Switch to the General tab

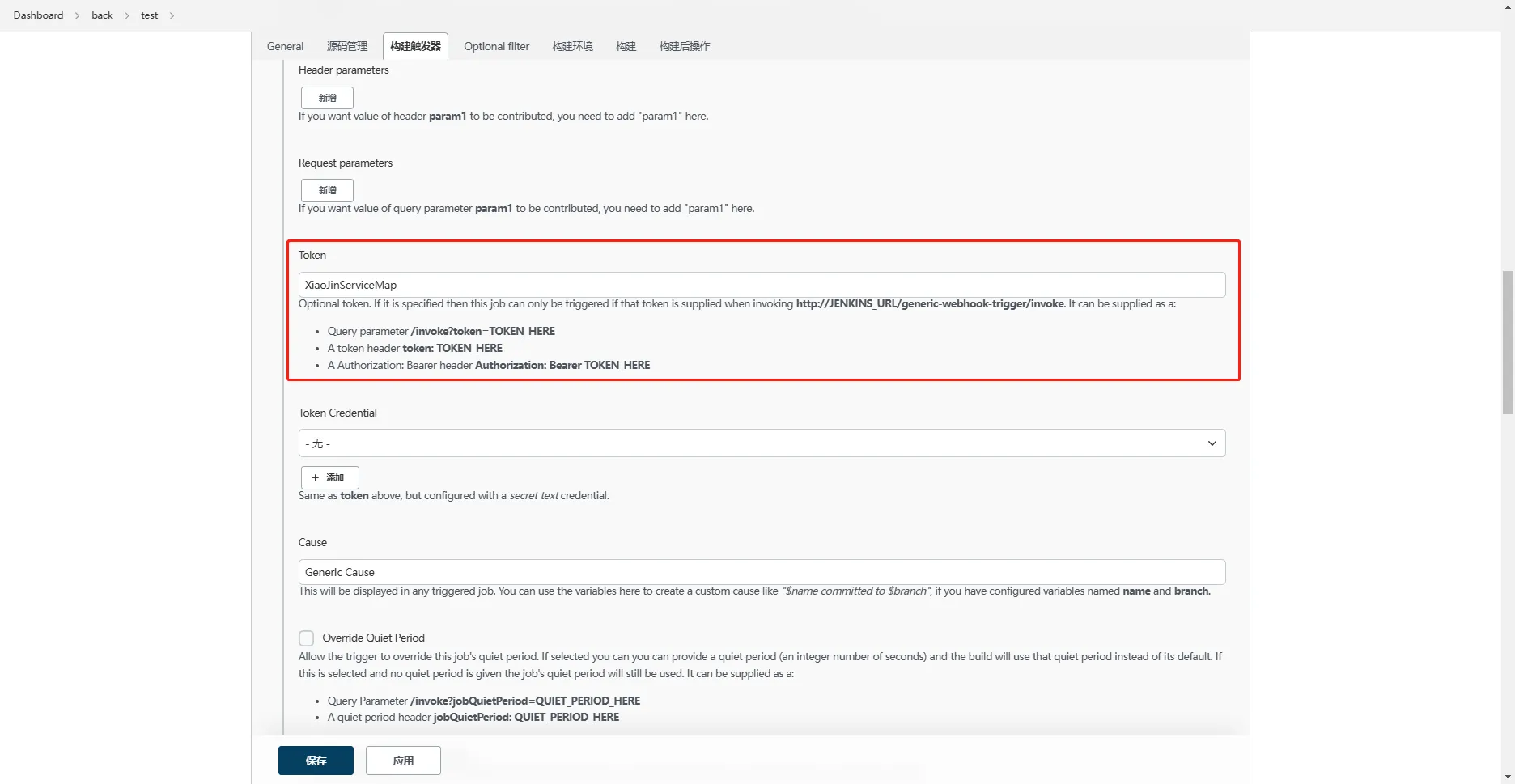coord(285,46)
